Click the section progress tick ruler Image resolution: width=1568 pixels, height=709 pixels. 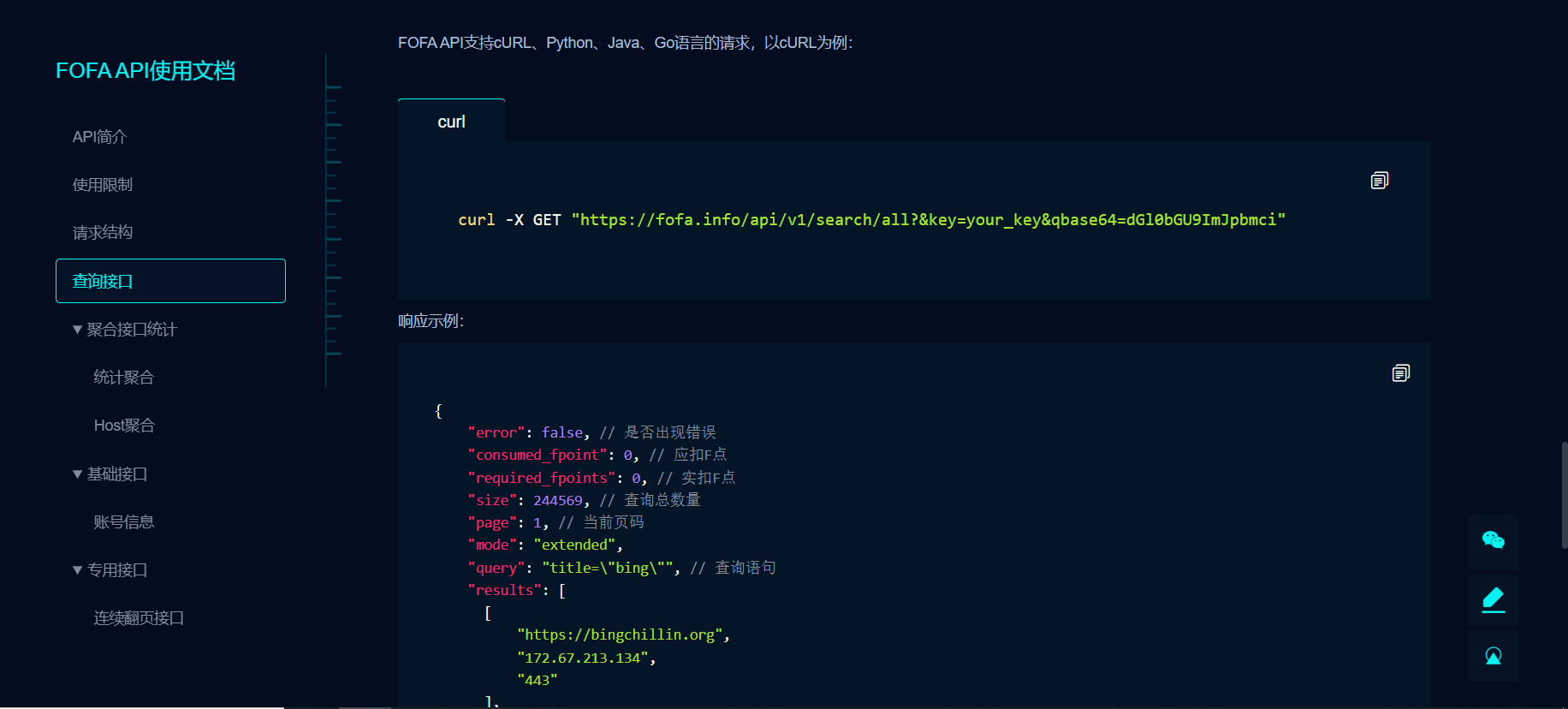pyautogui.click(x=333, y=220)
